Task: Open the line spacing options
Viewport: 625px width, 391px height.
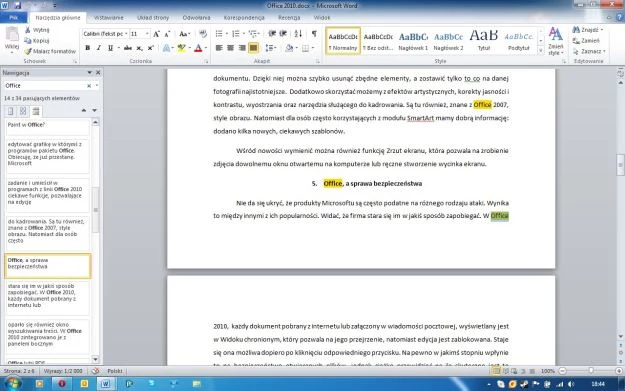Action: pyautogui.click(x=271, y=48)
